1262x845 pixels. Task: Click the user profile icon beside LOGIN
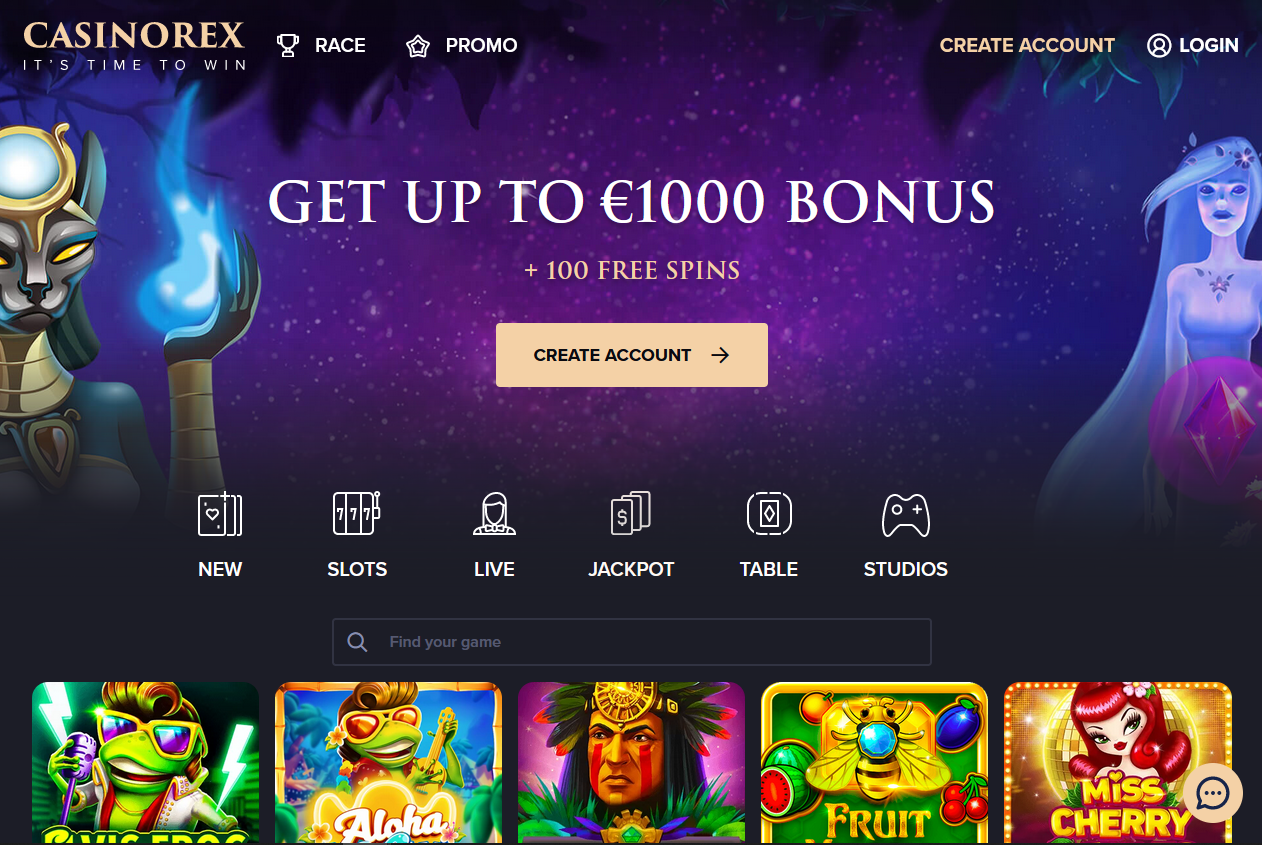(x=1159, y=46)
